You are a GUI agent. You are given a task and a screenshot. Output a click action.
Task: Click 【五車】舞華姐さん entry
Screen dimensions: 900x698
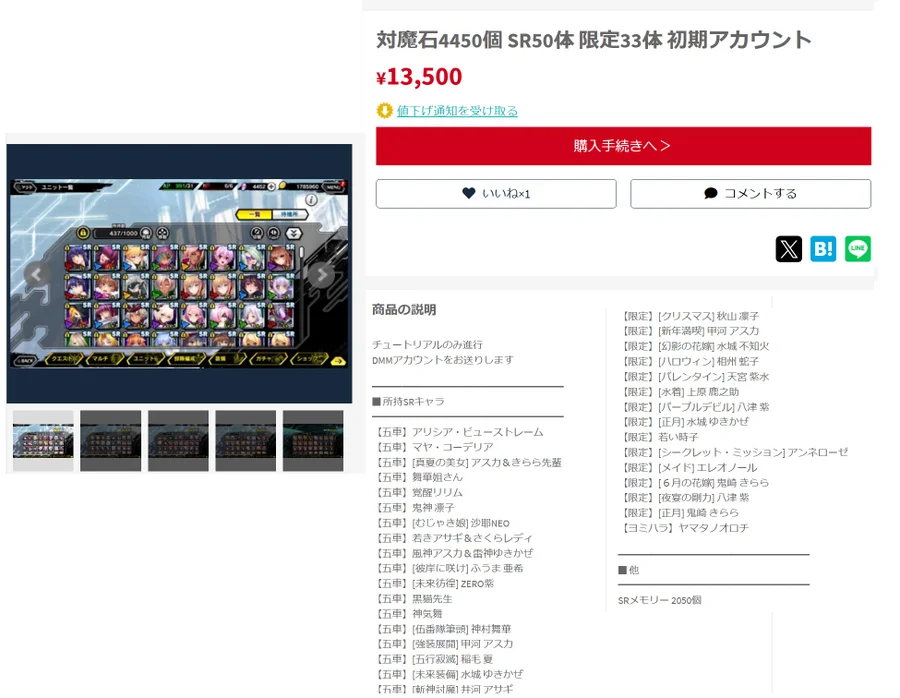pyautogui.click(x=418, y=478)
